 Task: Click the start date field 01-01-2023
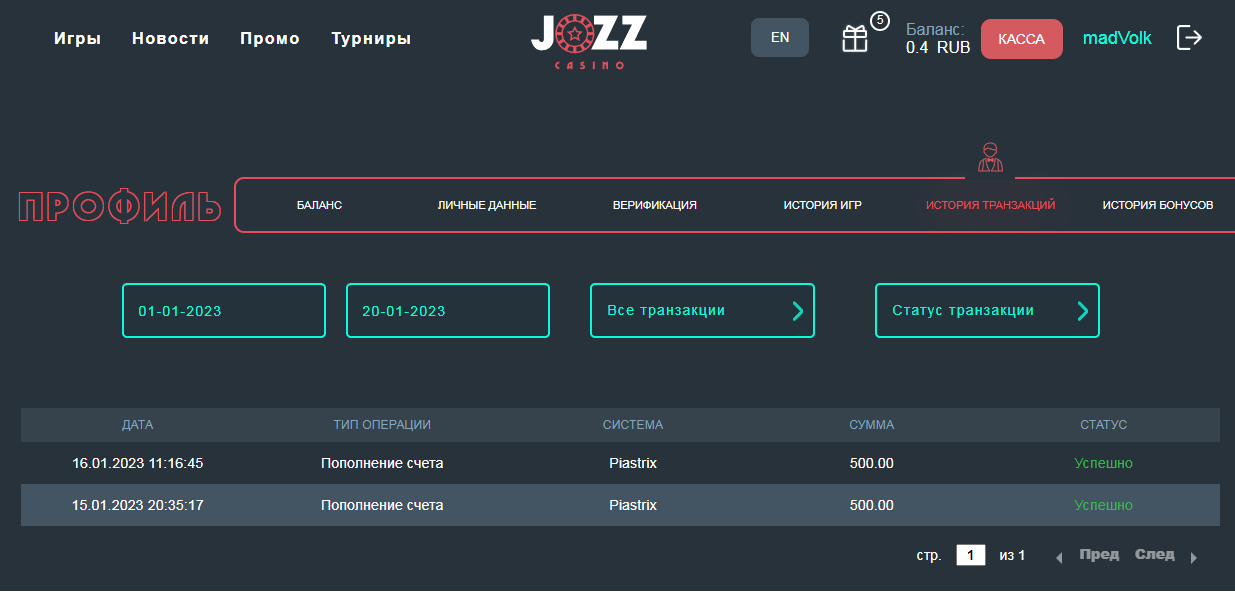tap(224, 311)
